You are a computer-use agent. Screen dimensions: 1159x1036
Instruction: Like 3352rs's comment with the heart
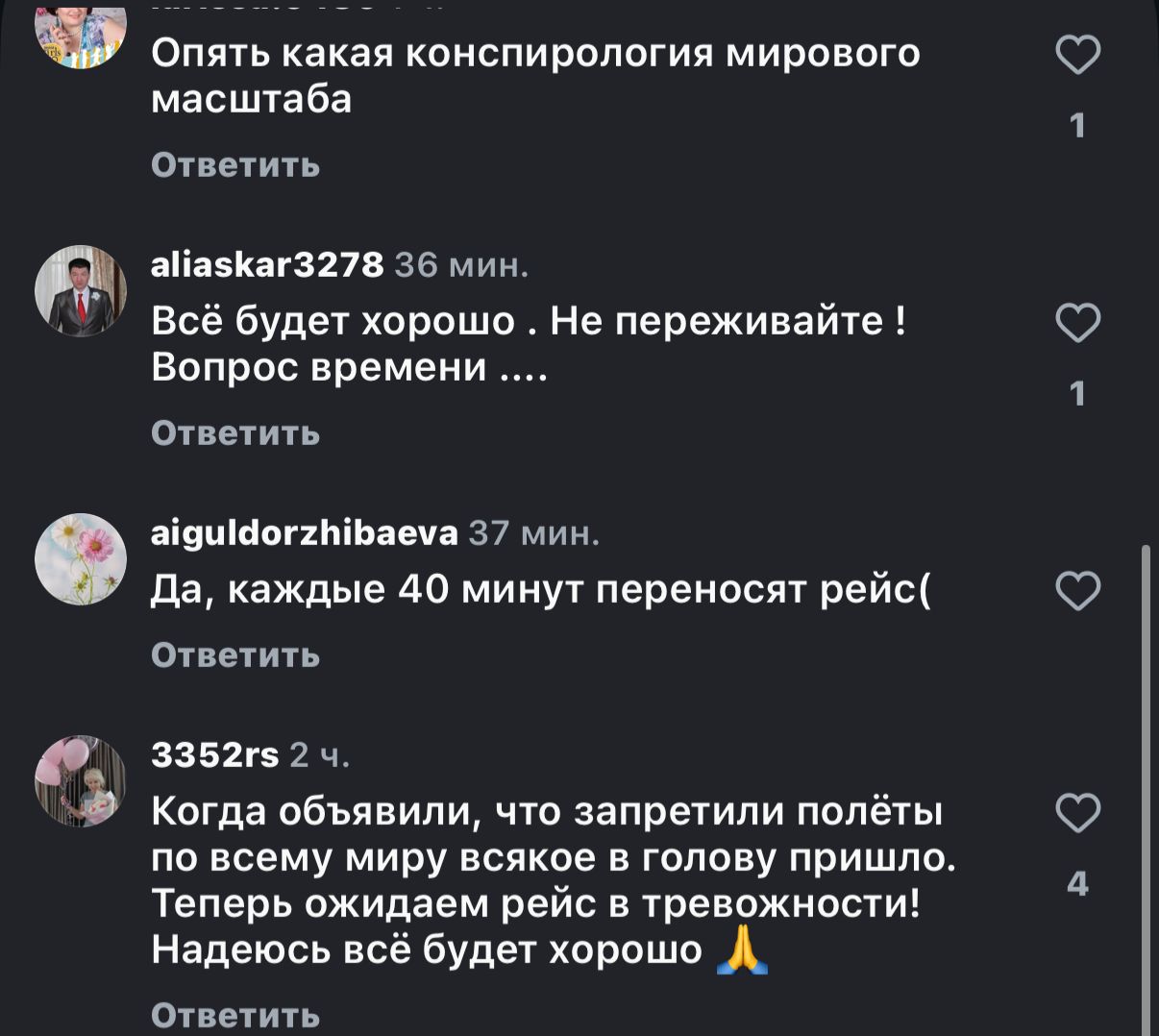click(x=1077, y=814)
